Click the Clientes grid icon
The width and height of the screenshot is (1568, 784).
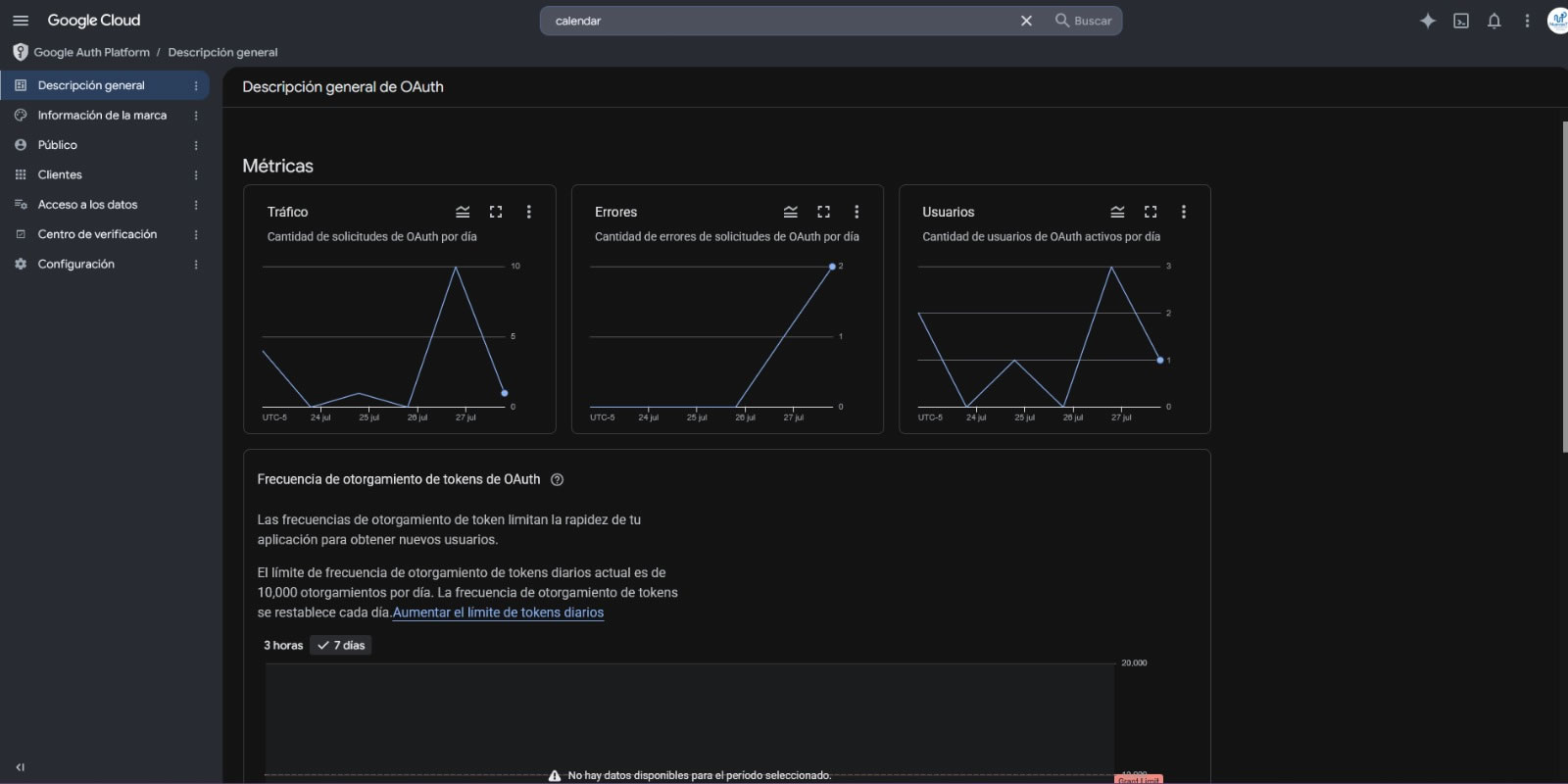[21, 174]
